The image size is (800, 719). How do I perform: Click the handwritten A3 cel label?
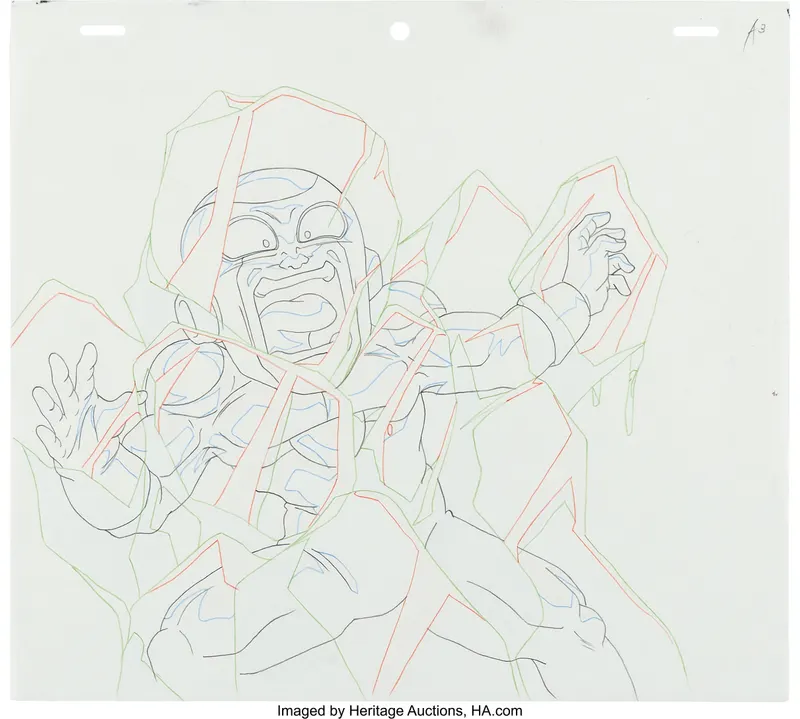[755, 36]
